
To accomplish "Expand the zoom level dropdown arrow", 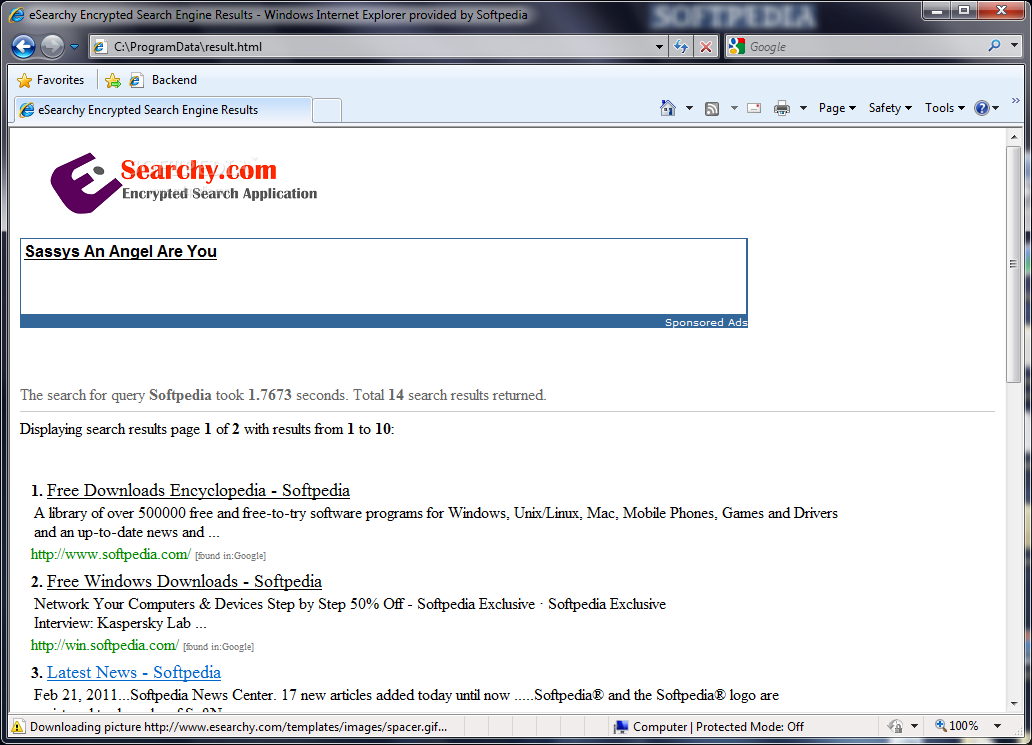I will coord(997,727).
